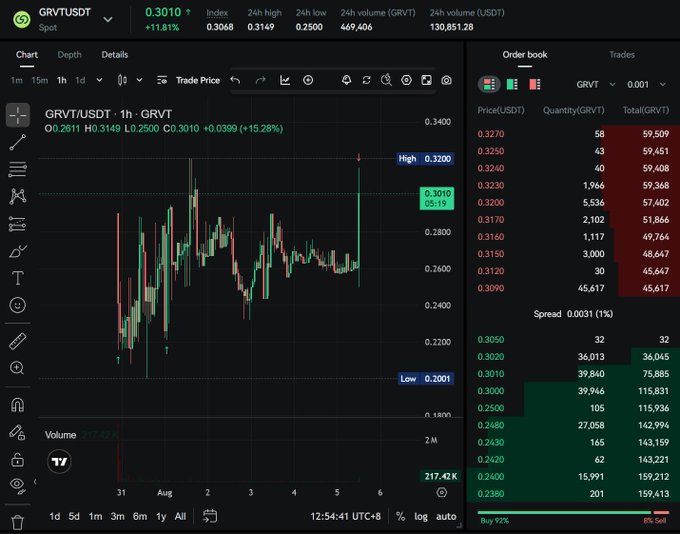Select the 1d timeframe in top toolbar

pyautogui.click(x=80, y=80)
